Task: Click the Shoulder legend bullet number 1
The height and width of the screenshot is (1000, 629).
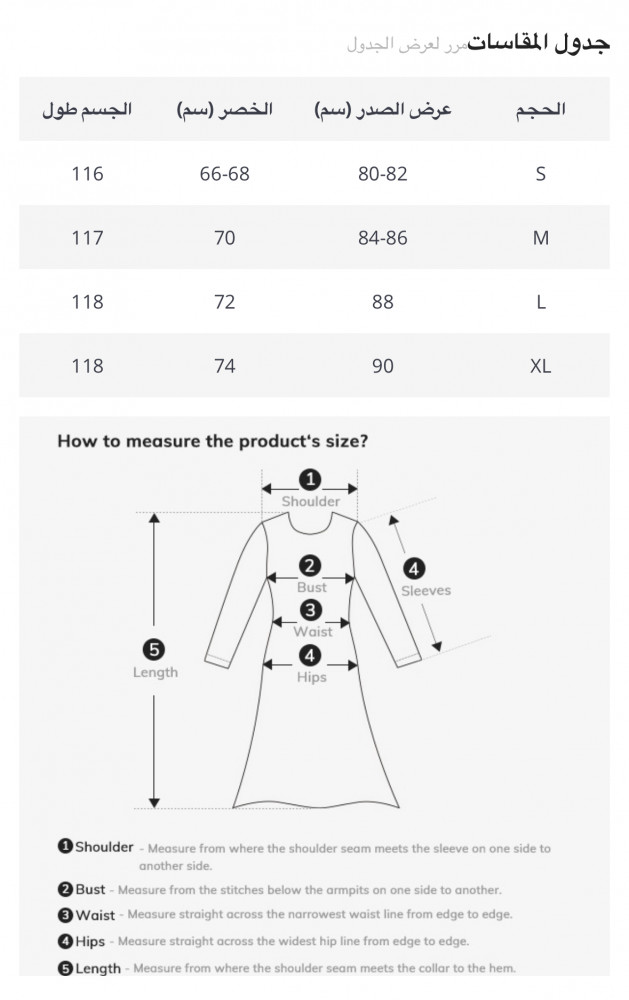Action: [x=65, y=846]
